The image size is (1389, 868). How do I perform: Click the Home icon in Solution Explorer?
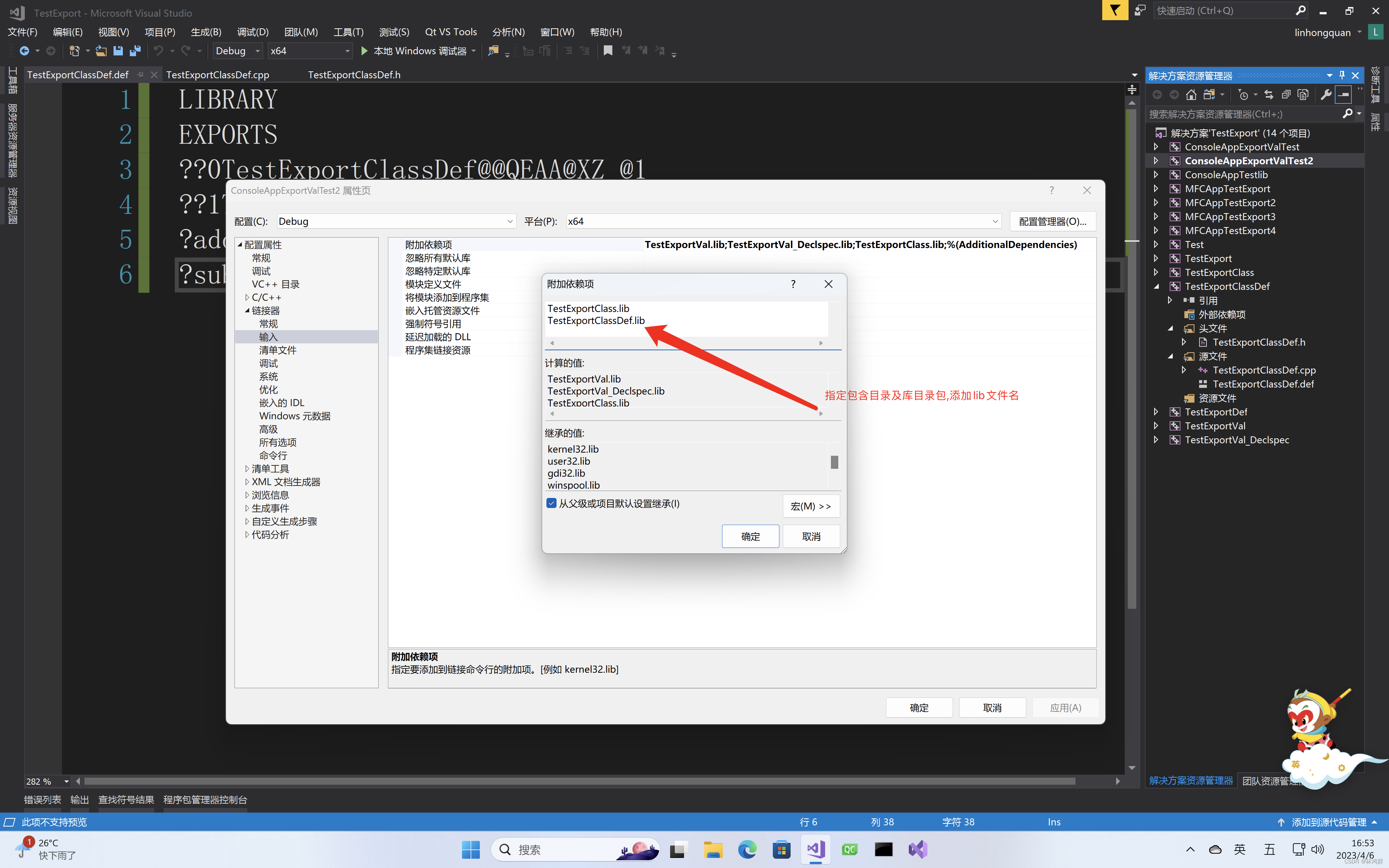1192,95
